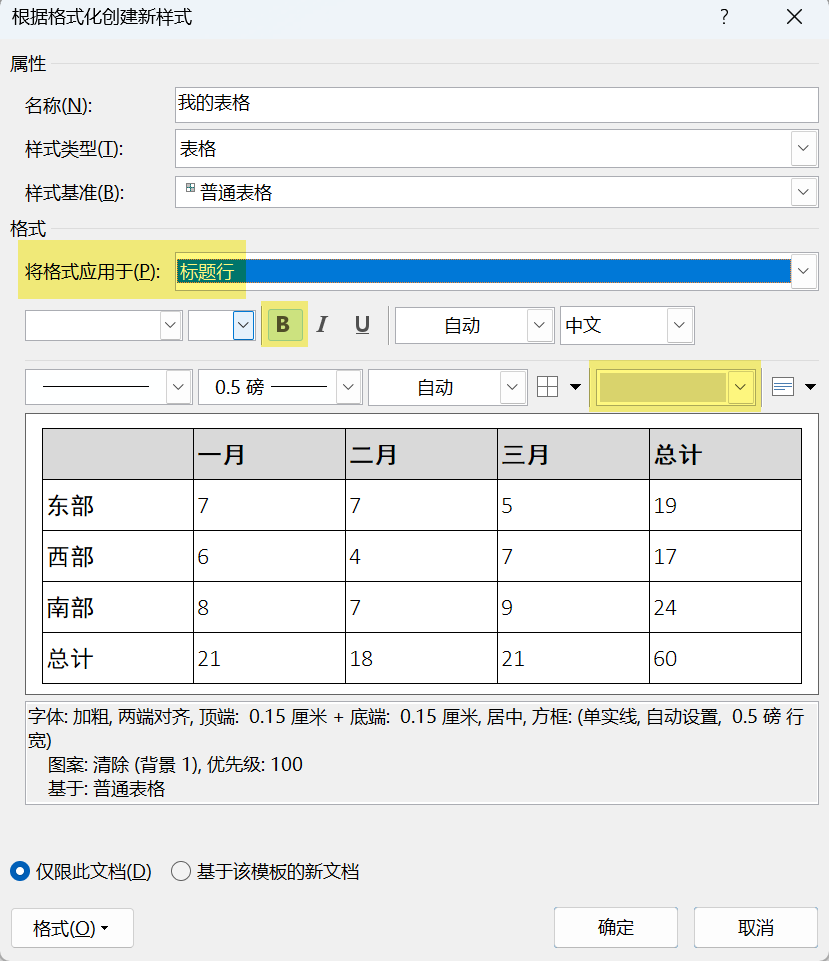The image size is (829, 961).
Task: Click the 格式(O) menu button
Action: (x=72, y=928)
